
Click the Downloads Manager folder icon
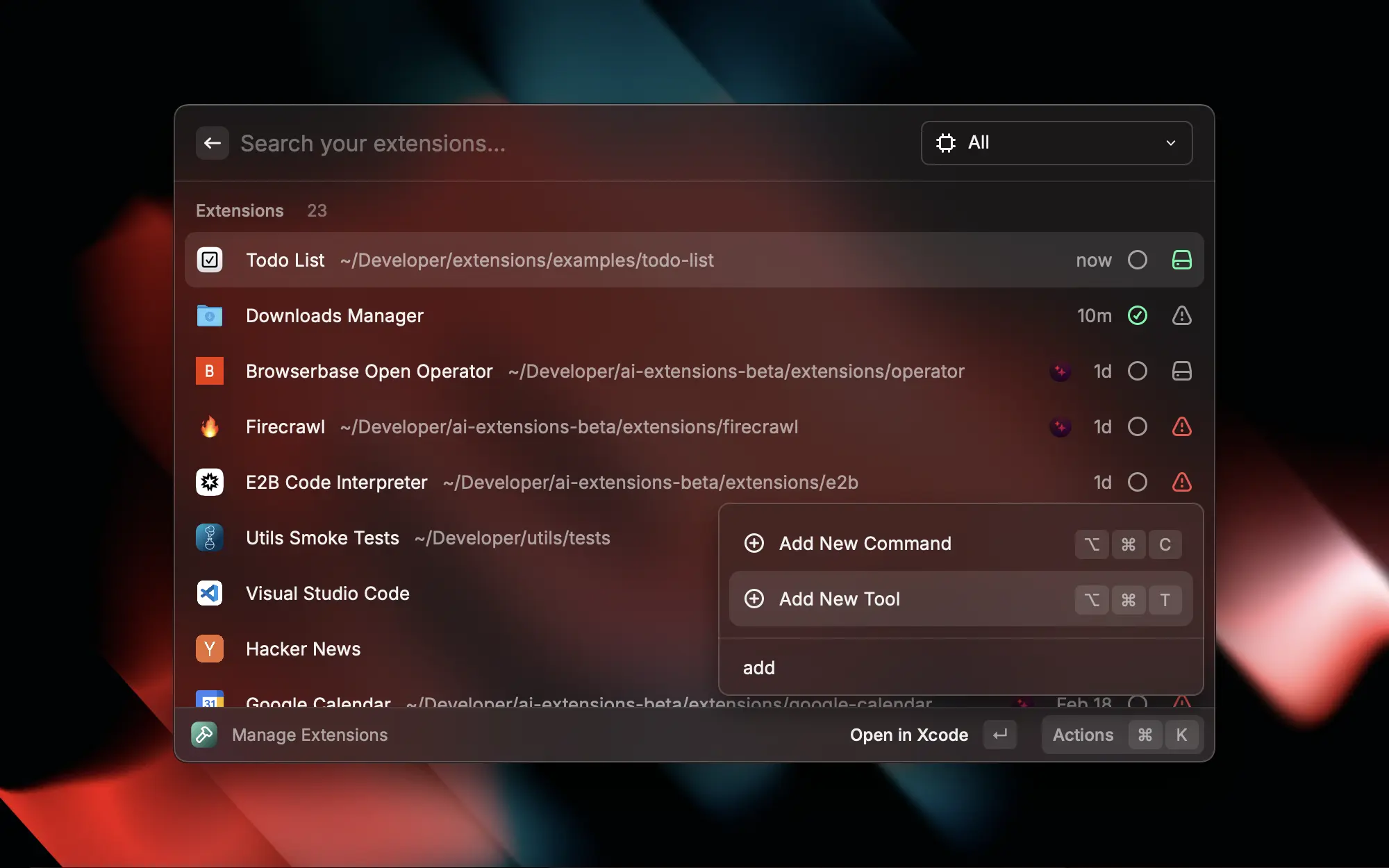pos(210,315)
